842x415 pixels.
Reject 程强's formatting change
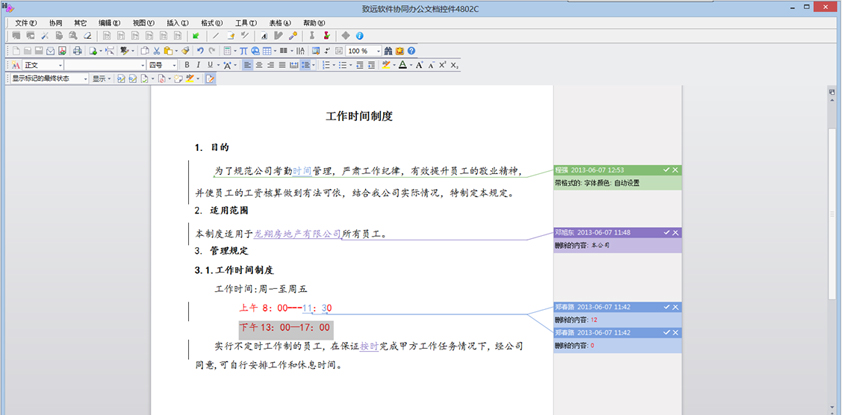[x=675, y=170]
